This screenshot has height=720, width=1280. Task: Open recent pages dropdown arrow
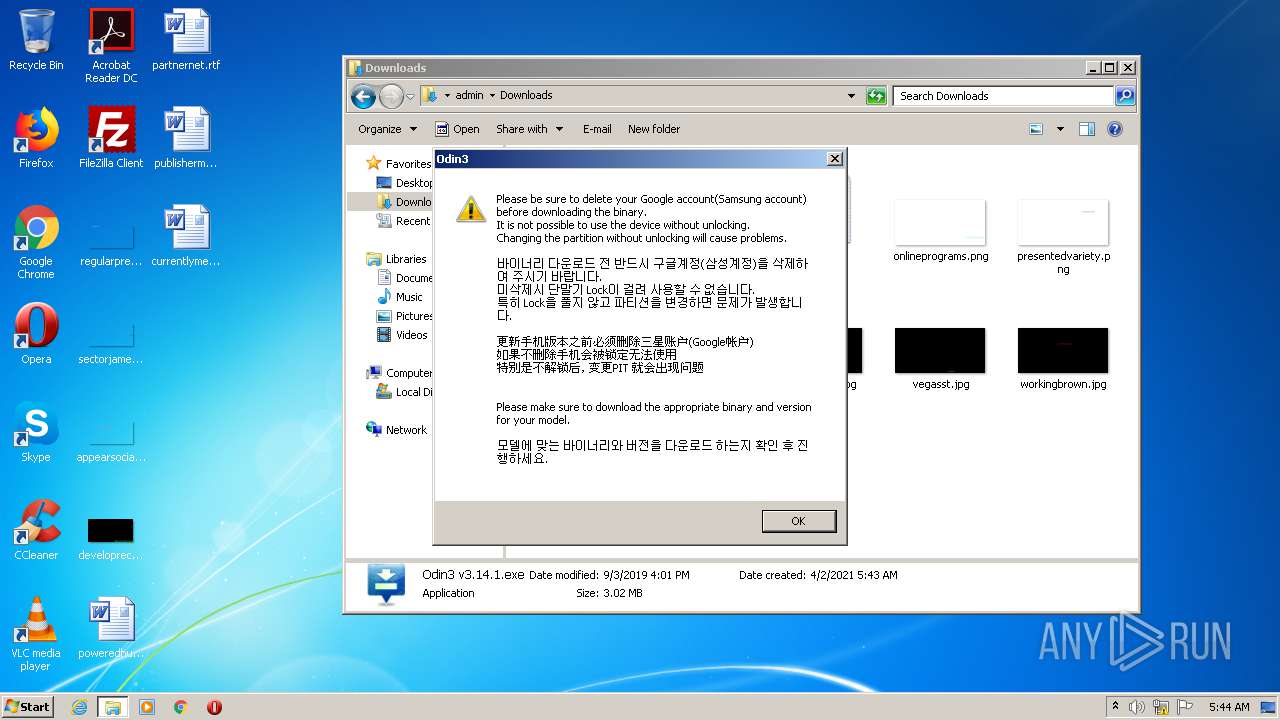(x=410, y=97)
